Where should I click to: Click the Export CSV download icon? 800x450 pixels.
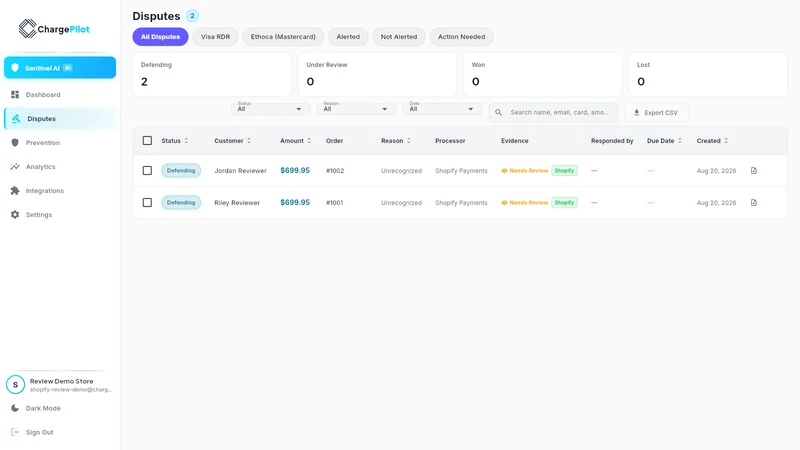coord(637,112)
